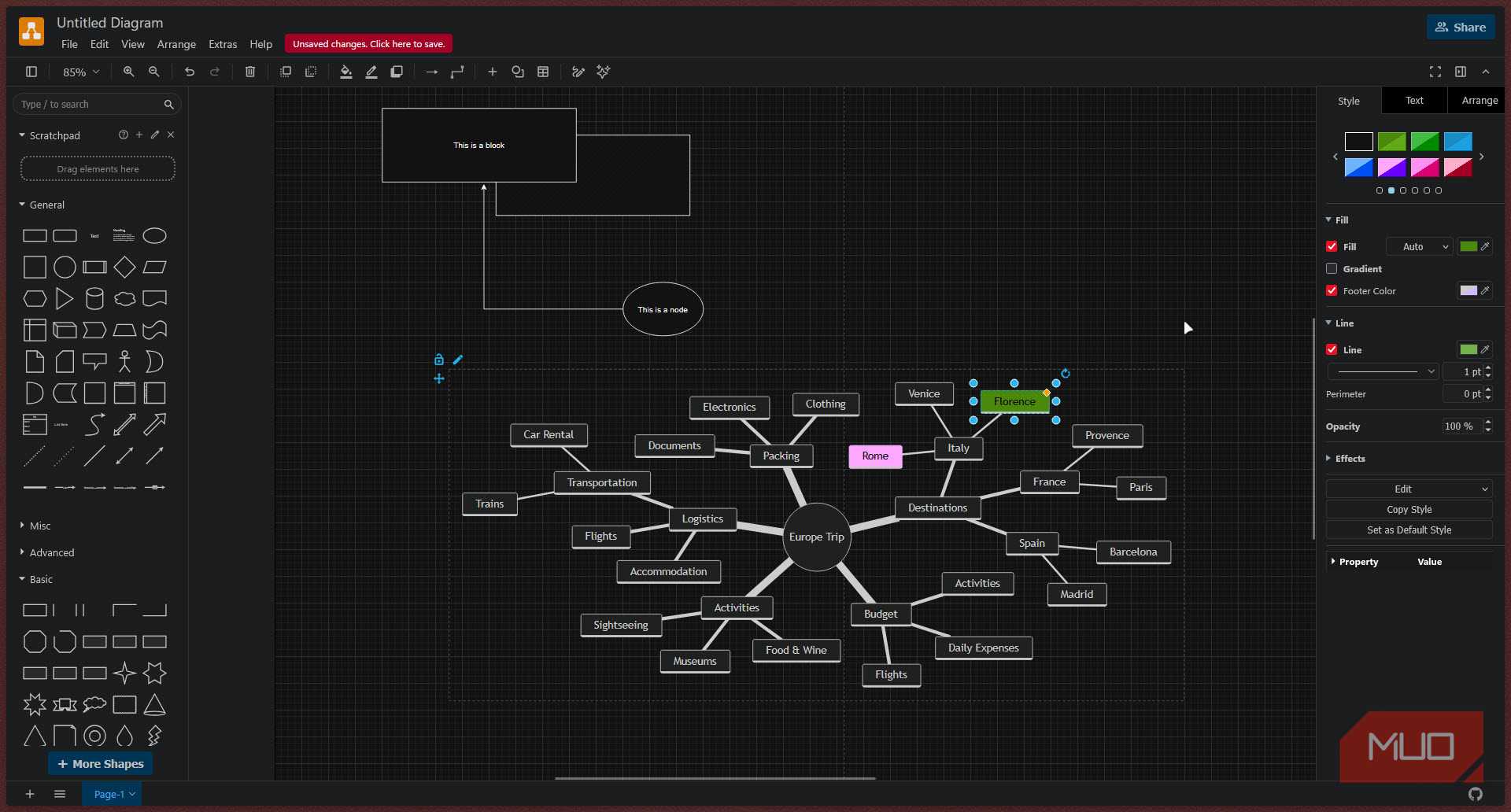Open the 85% zoom dropdown
The width and height of the screenshot is (1511, 812).
pyautogui.click(x=81, y=72)
